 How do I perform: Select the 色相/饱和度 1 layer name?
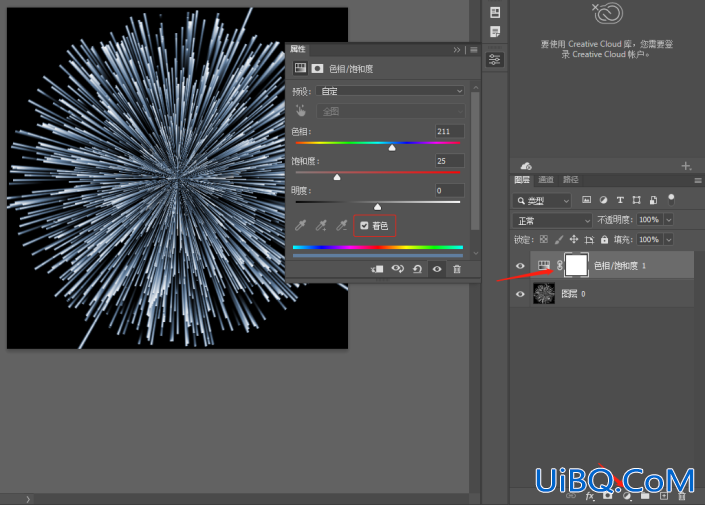tap(620, 266)
